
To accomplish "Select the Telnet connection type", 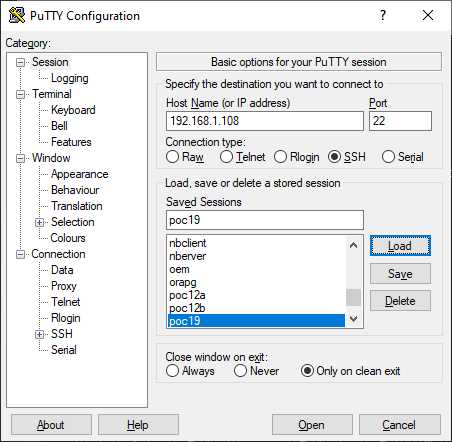I will [x=226, y=157].
